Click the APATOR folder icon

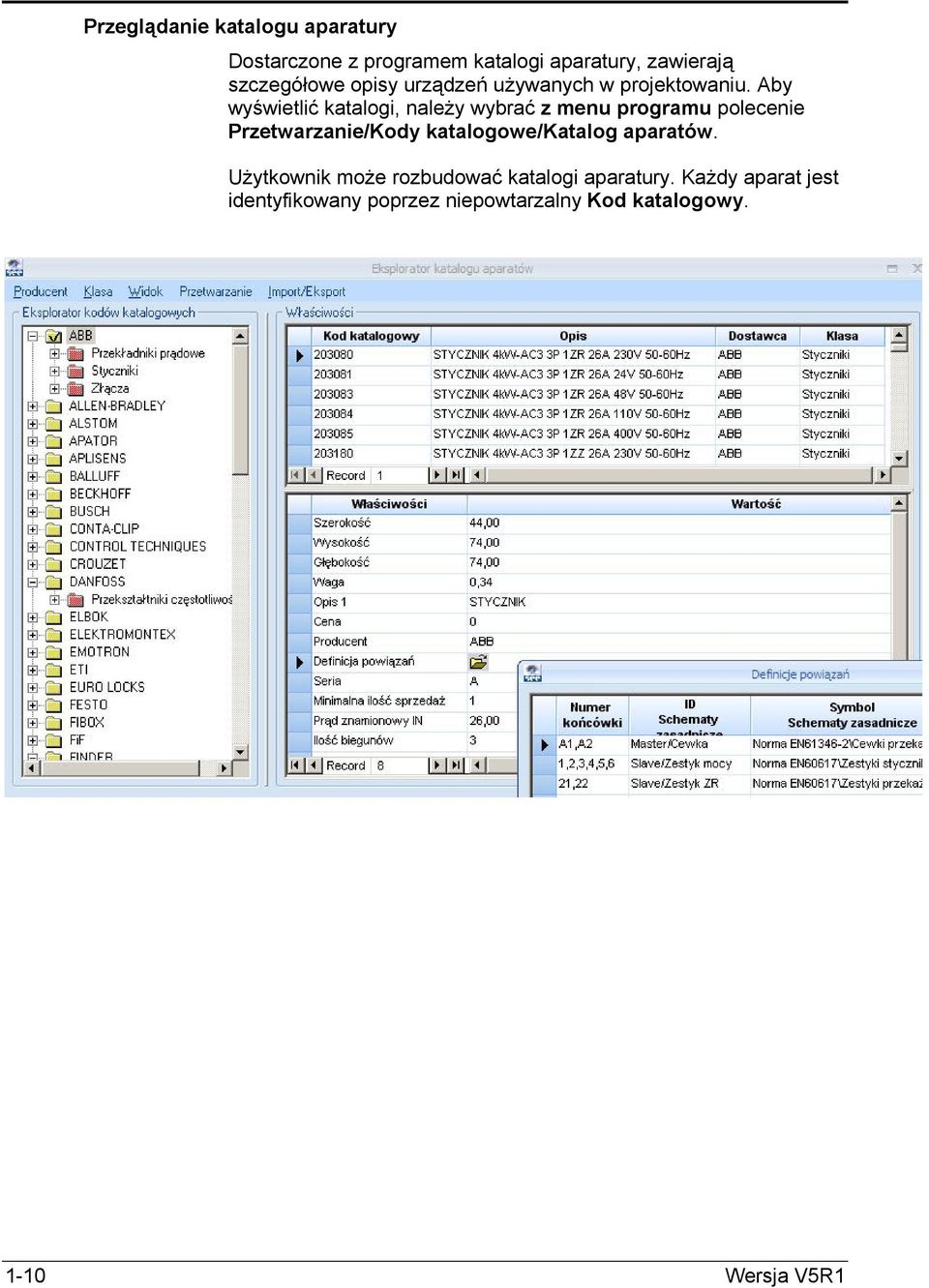54,441
